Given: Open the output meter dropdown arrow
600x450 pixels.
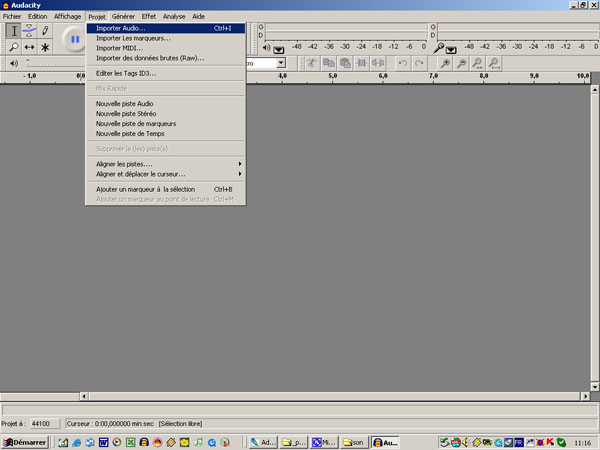Looking at the screenshot, I should click(x=279, y=50).
